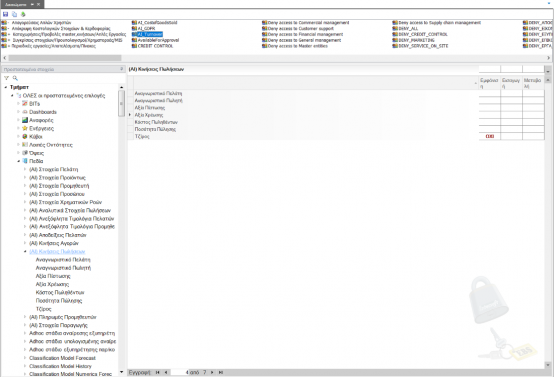554x377 pixels.
Task: Pin the left protected-items panel
Action: coord(122,69)
